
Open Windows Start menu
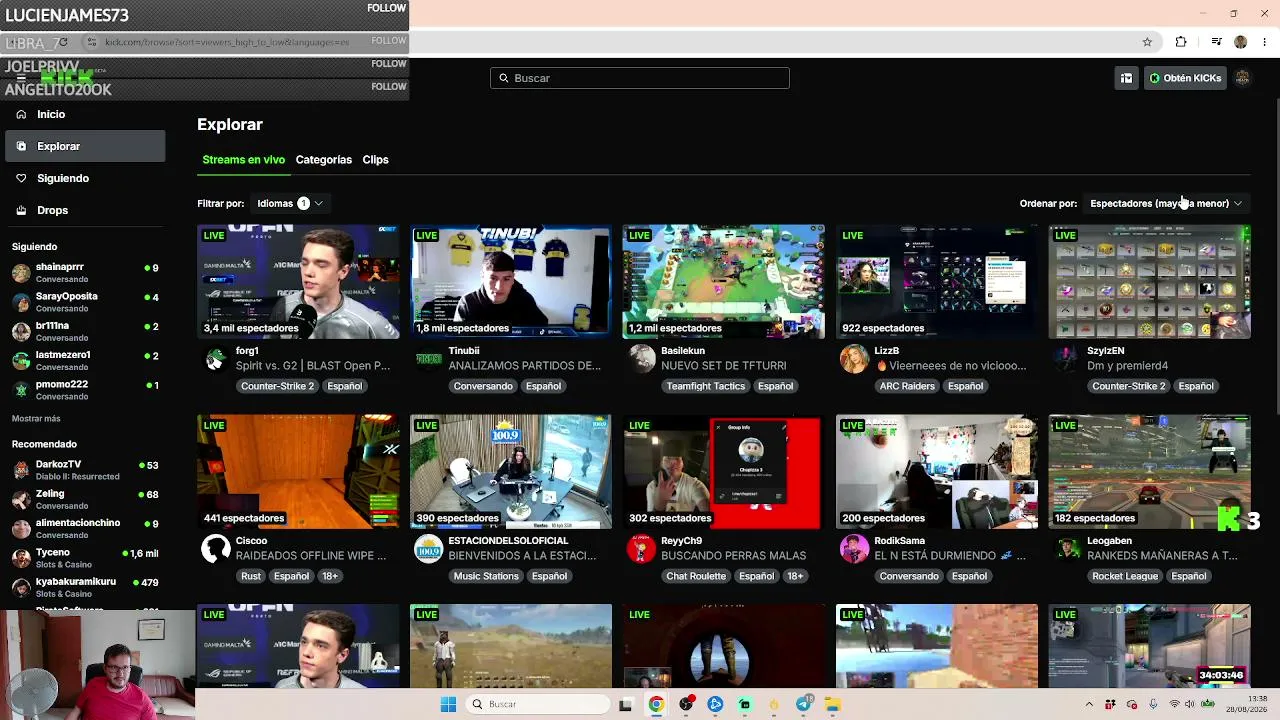coord(448,704)
